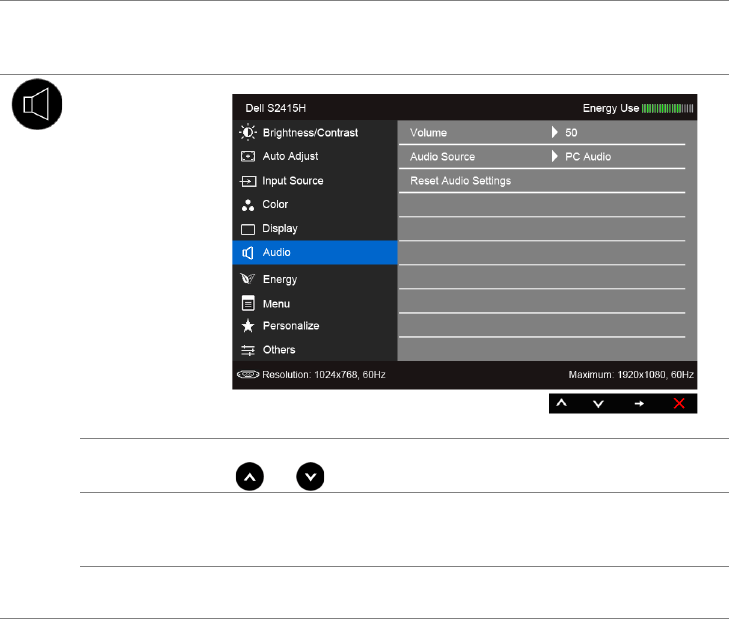Click the round black down-arrow button
This screenshot has width=729, height=619.
pos(310,477)
